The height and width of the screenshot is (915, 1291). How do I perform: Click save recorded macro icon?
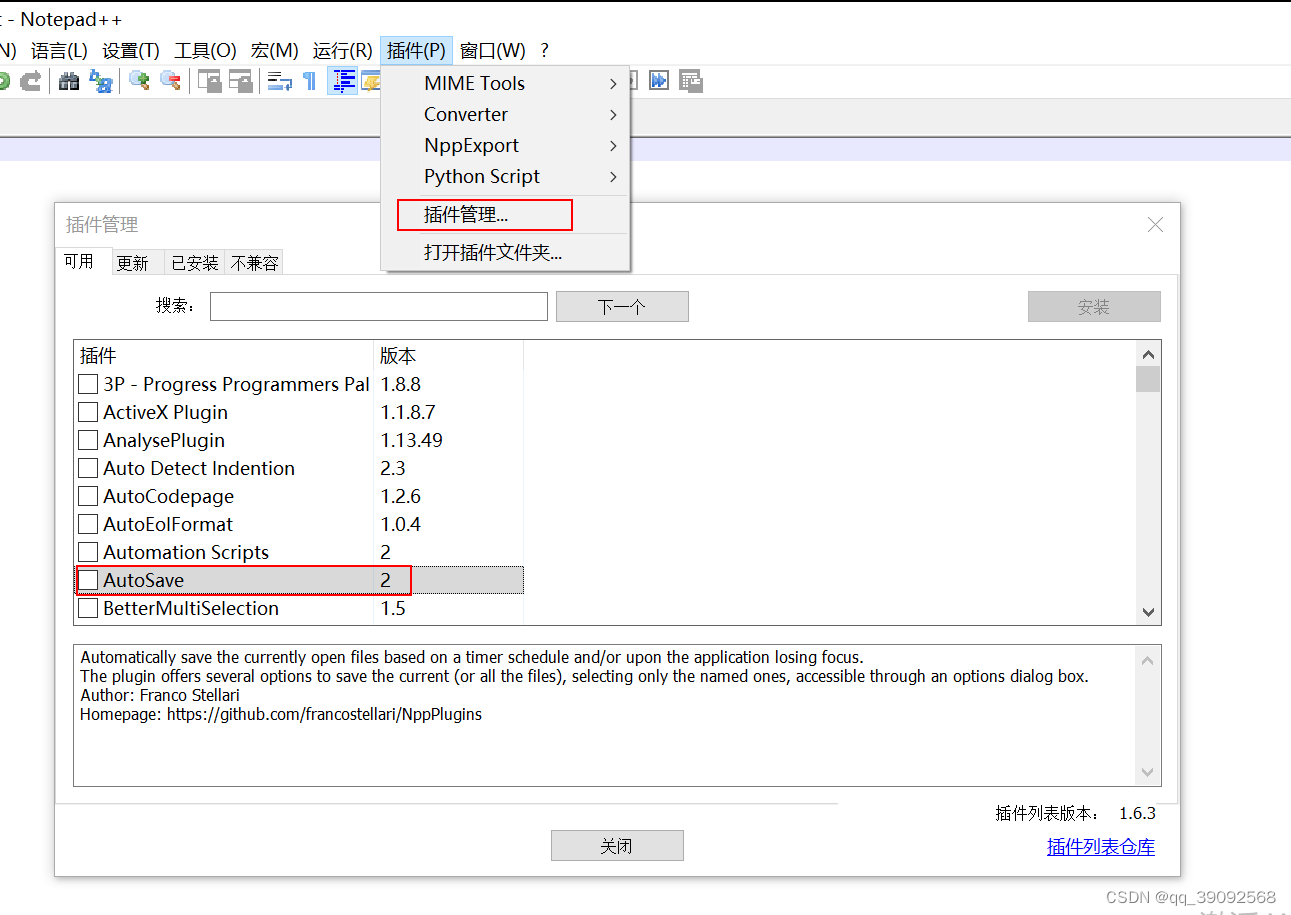coord(690,81)
